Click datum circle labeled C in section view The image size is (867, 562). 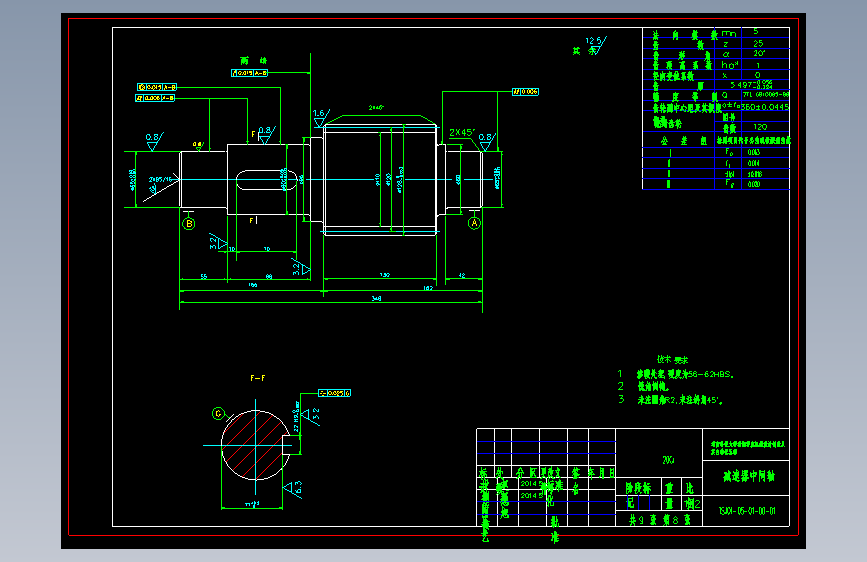click(x=218, y=414)
